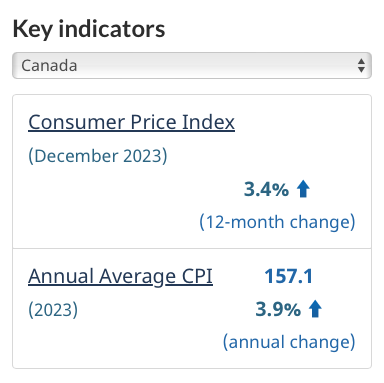
Task: Click the word CPI in the Annual Average link
Action: point(197,276)
